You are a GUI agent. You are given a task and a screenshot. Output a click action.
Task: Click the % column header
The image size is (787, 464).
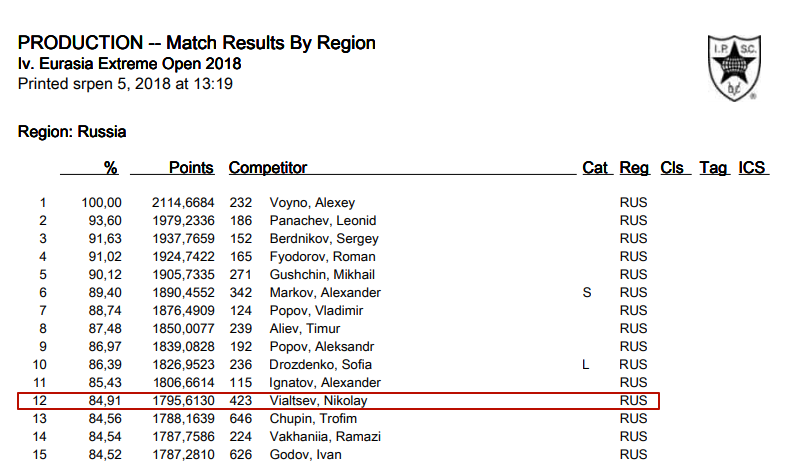pos(111,168)
